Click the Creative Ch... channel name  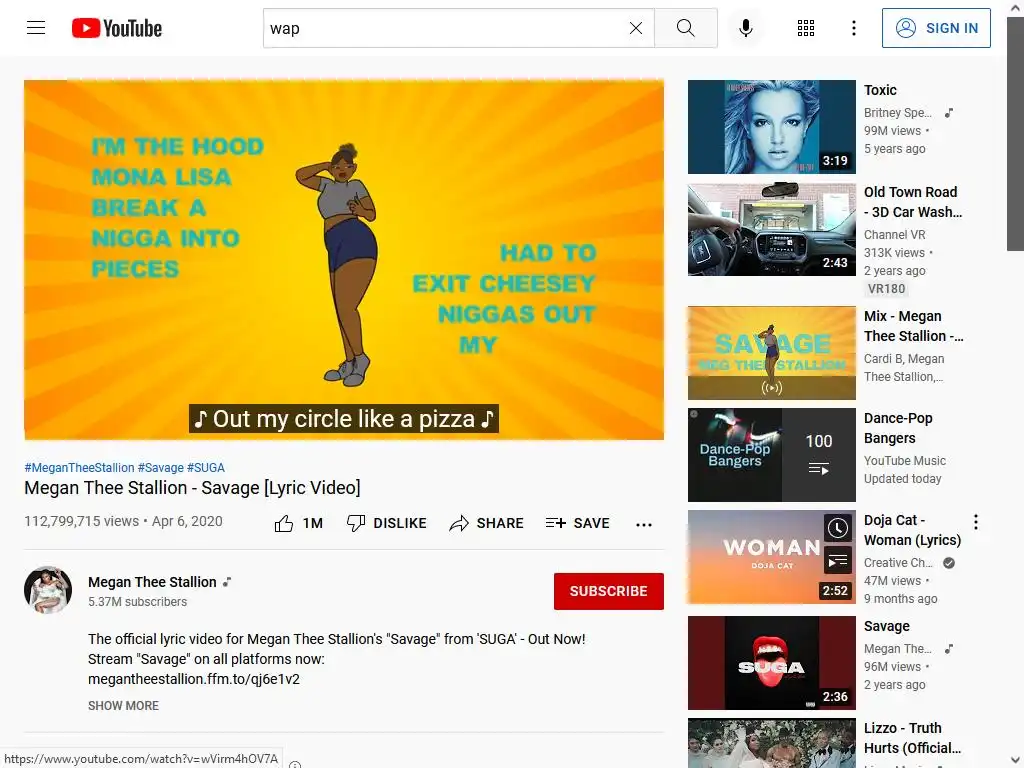click(898, 563)
